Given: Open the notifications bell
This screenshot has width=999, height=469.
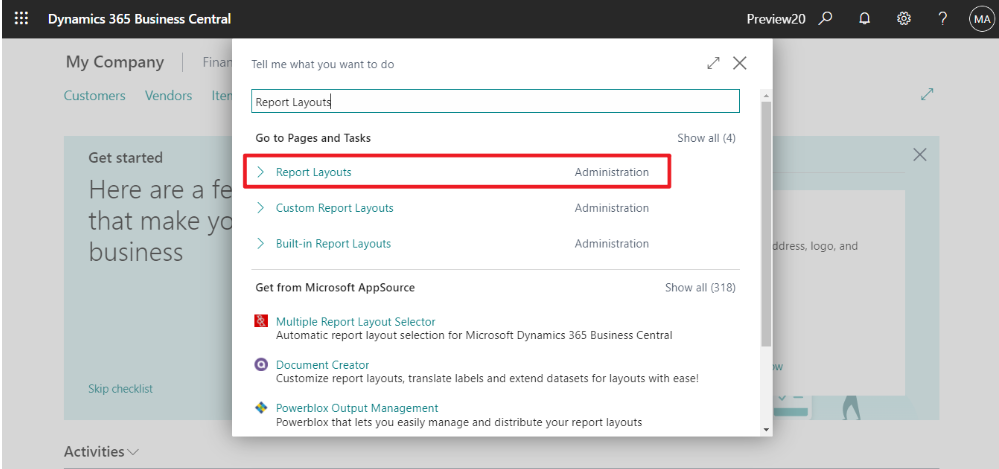Looking at the screenshot, I should click(865, 18).
